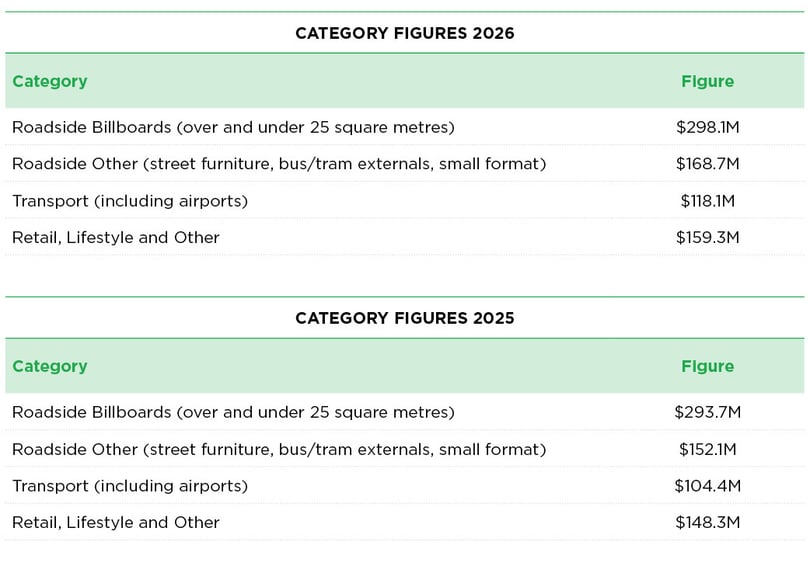Click Transport row in 2025 table
Image resolution: width=810 pixels, height=566 pixels.
(404, 486)
